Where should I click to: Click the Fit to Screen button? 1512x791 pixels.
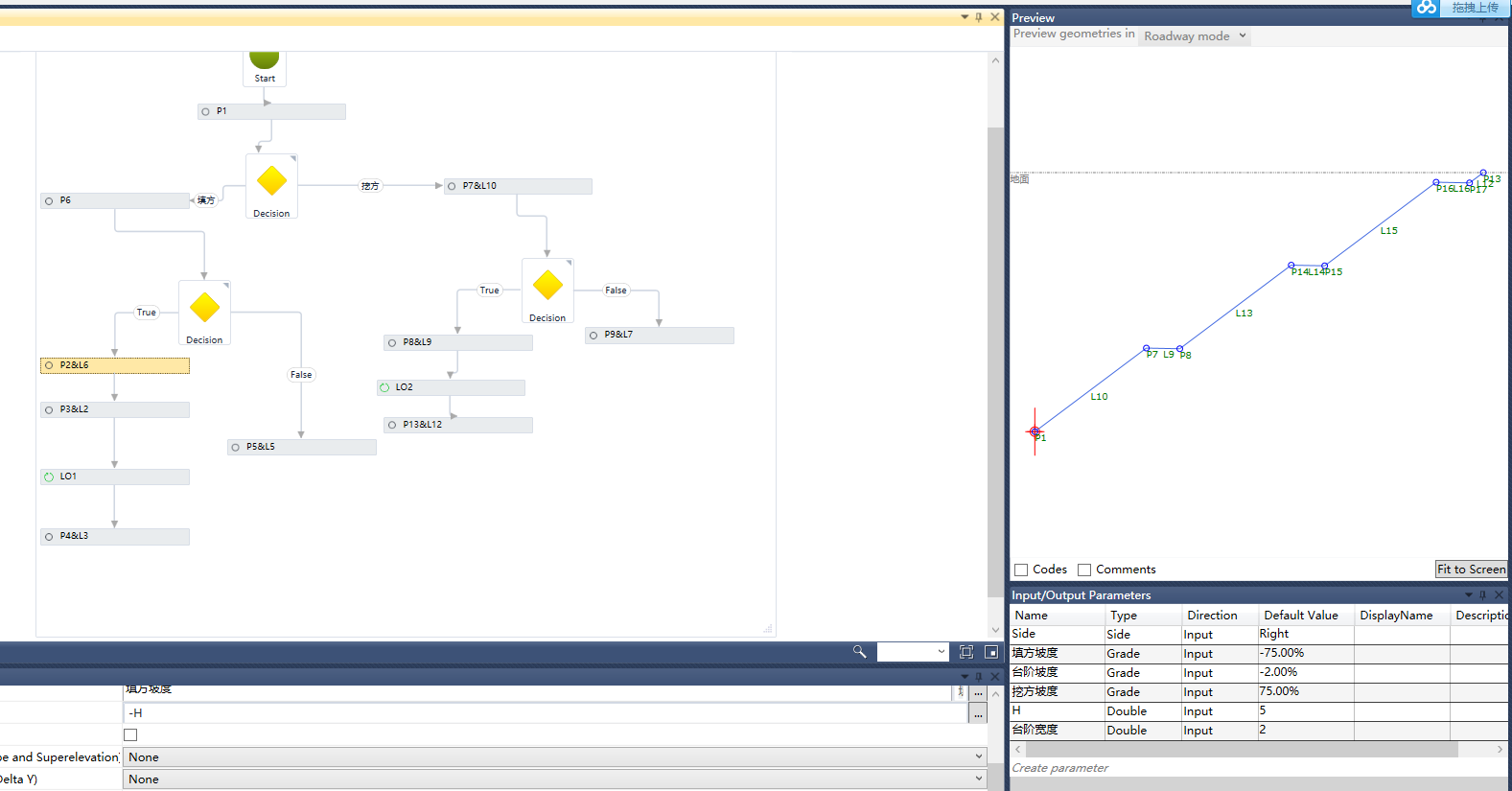pyautogui.click(x=1471, y=570)
